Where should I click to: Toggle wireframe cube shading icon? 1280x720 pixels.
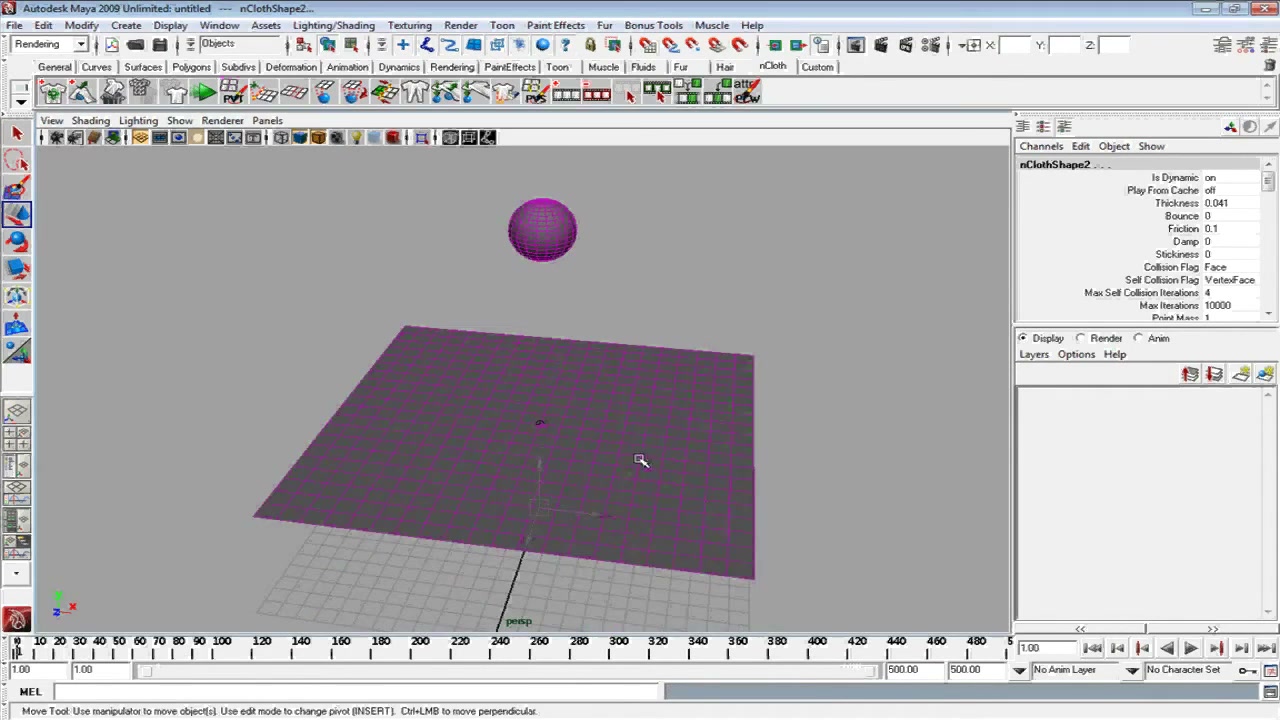coord(281,138)
